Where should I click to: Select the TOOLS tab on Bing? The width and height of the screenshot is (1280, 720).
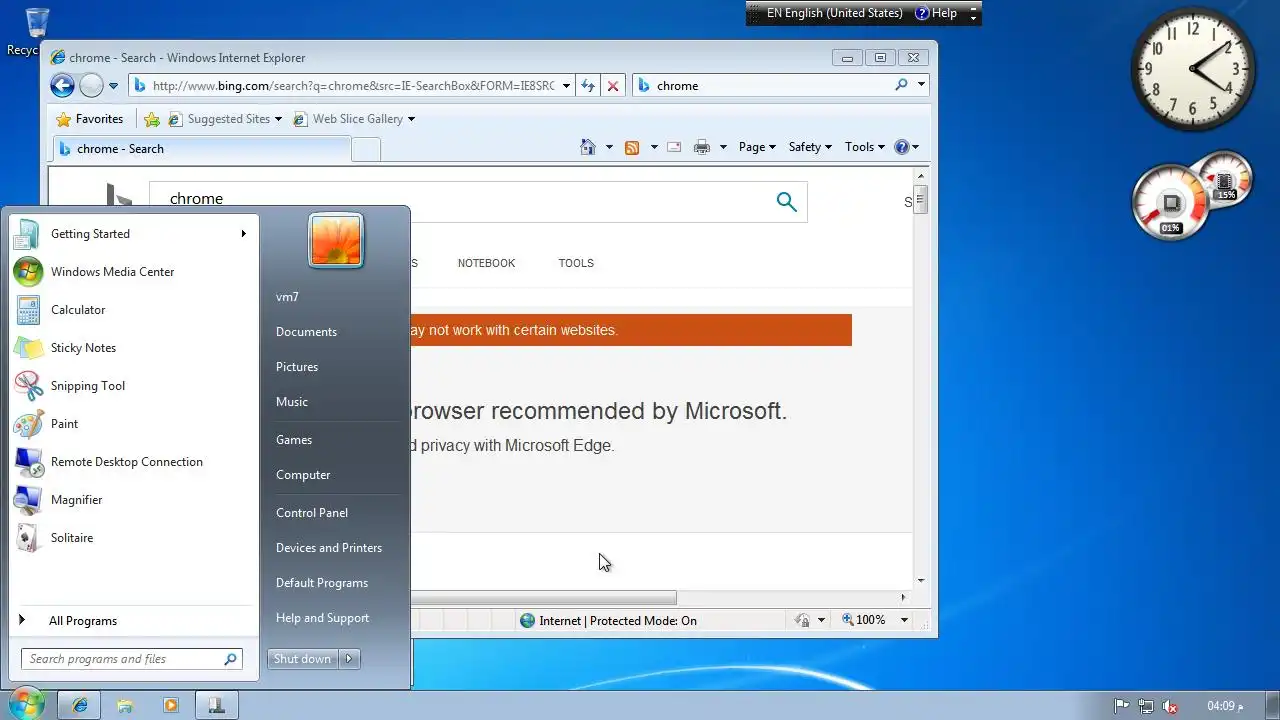[576, 263]
